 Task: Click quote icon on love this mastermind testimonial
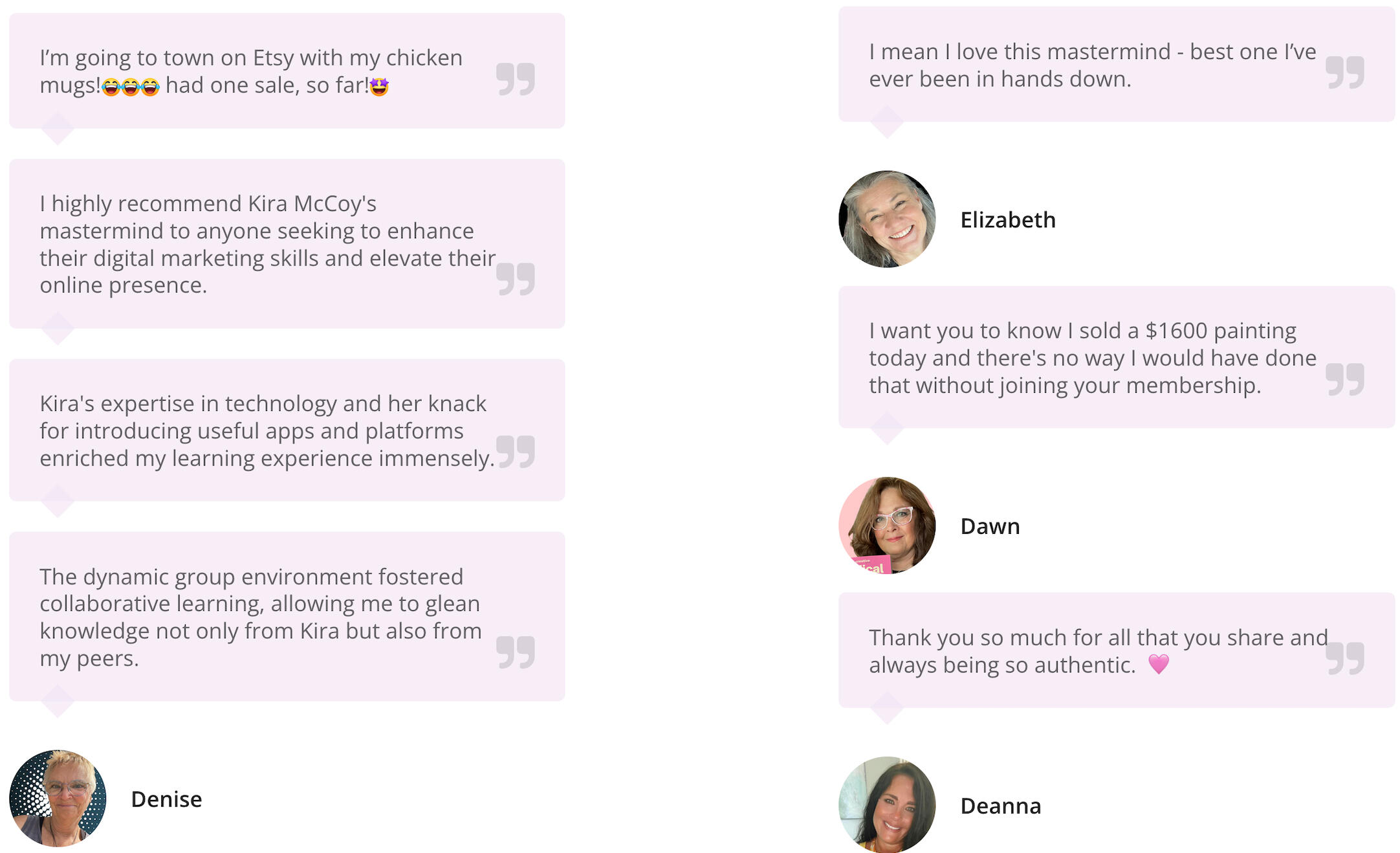pos(1344,72)
